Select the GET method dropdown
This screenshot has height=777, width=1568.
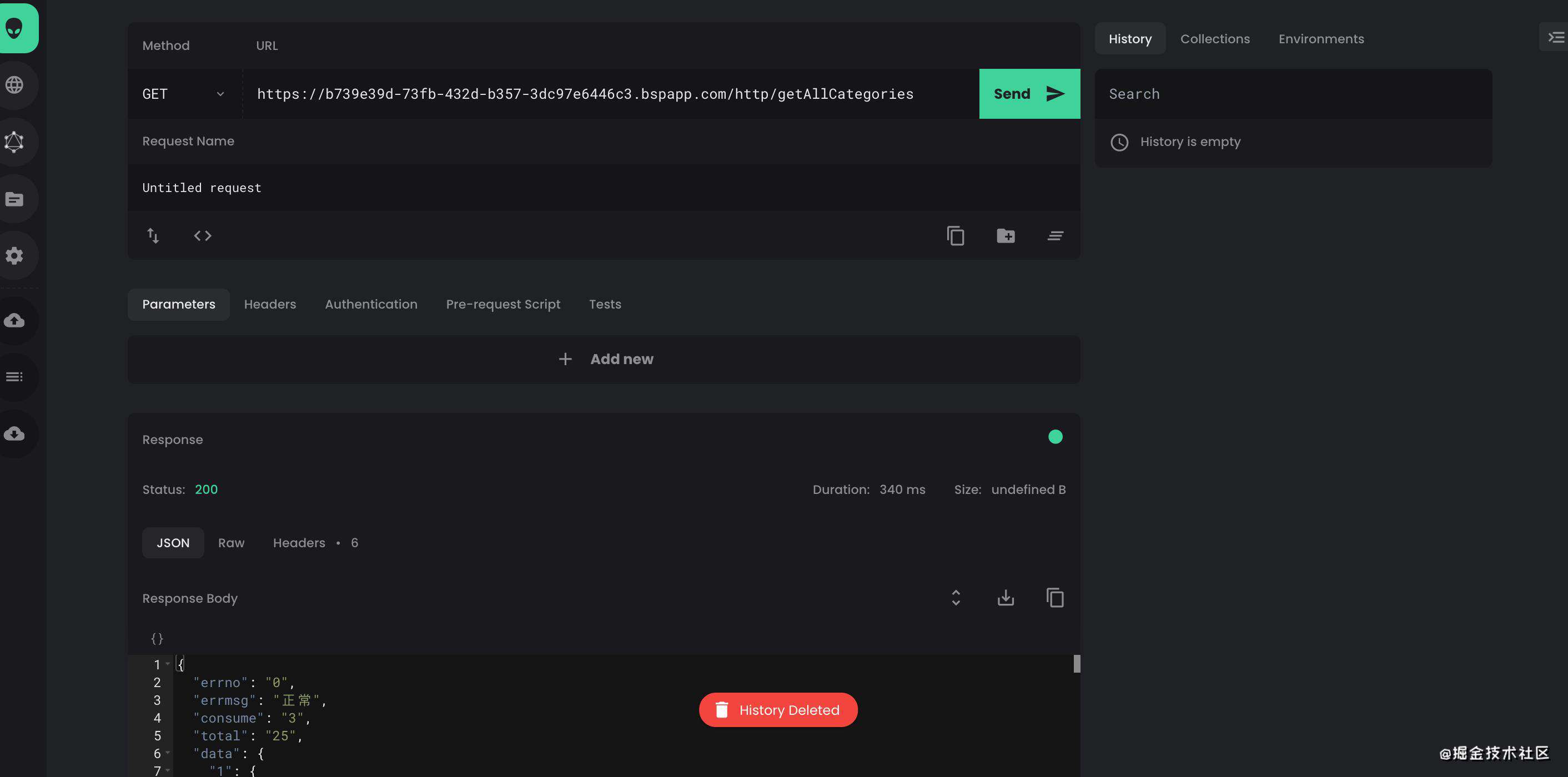click(183, 94)
